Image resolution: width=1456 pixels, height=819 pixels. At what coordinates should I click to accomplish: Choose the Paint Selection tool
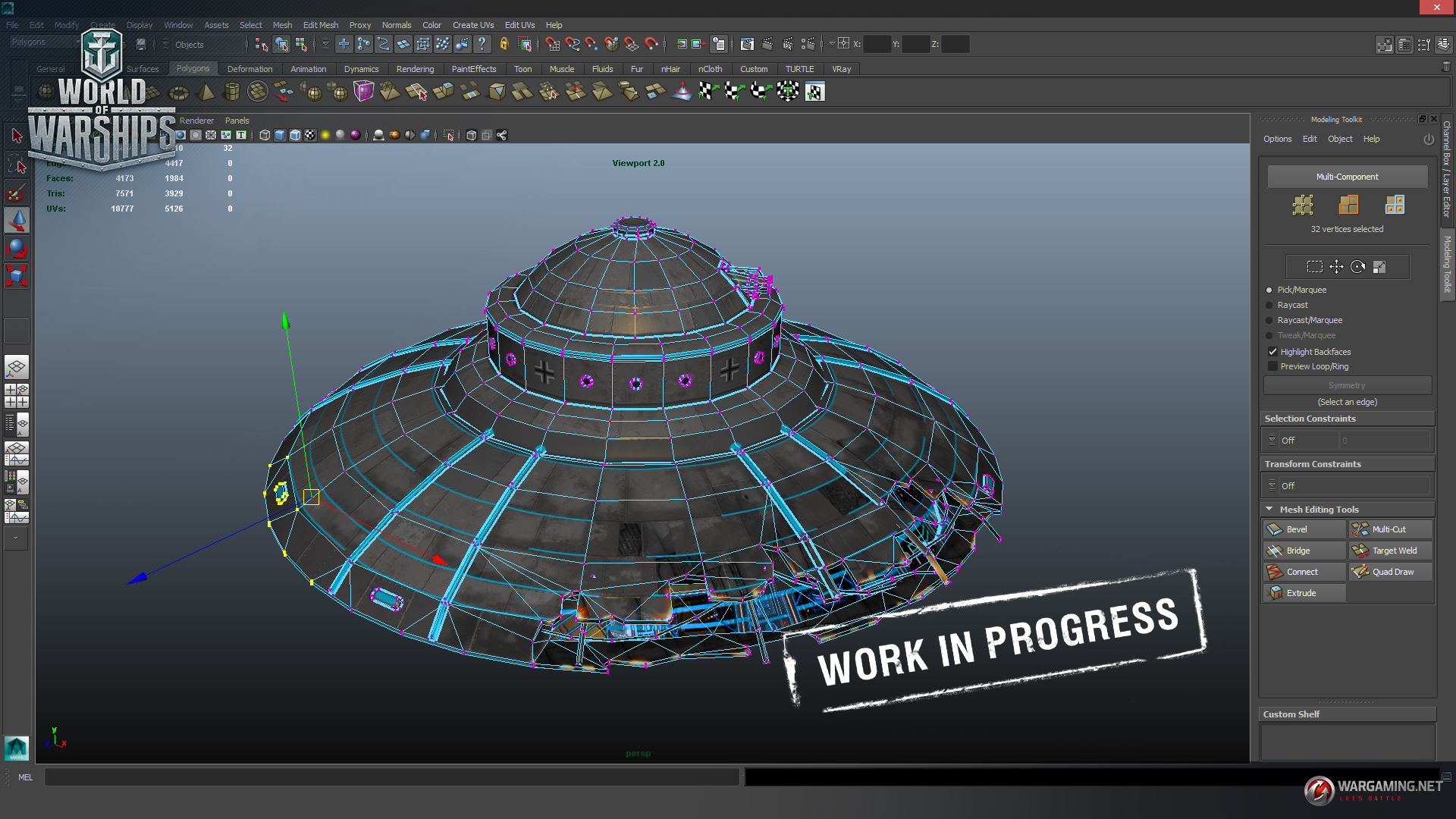point(17,193)
